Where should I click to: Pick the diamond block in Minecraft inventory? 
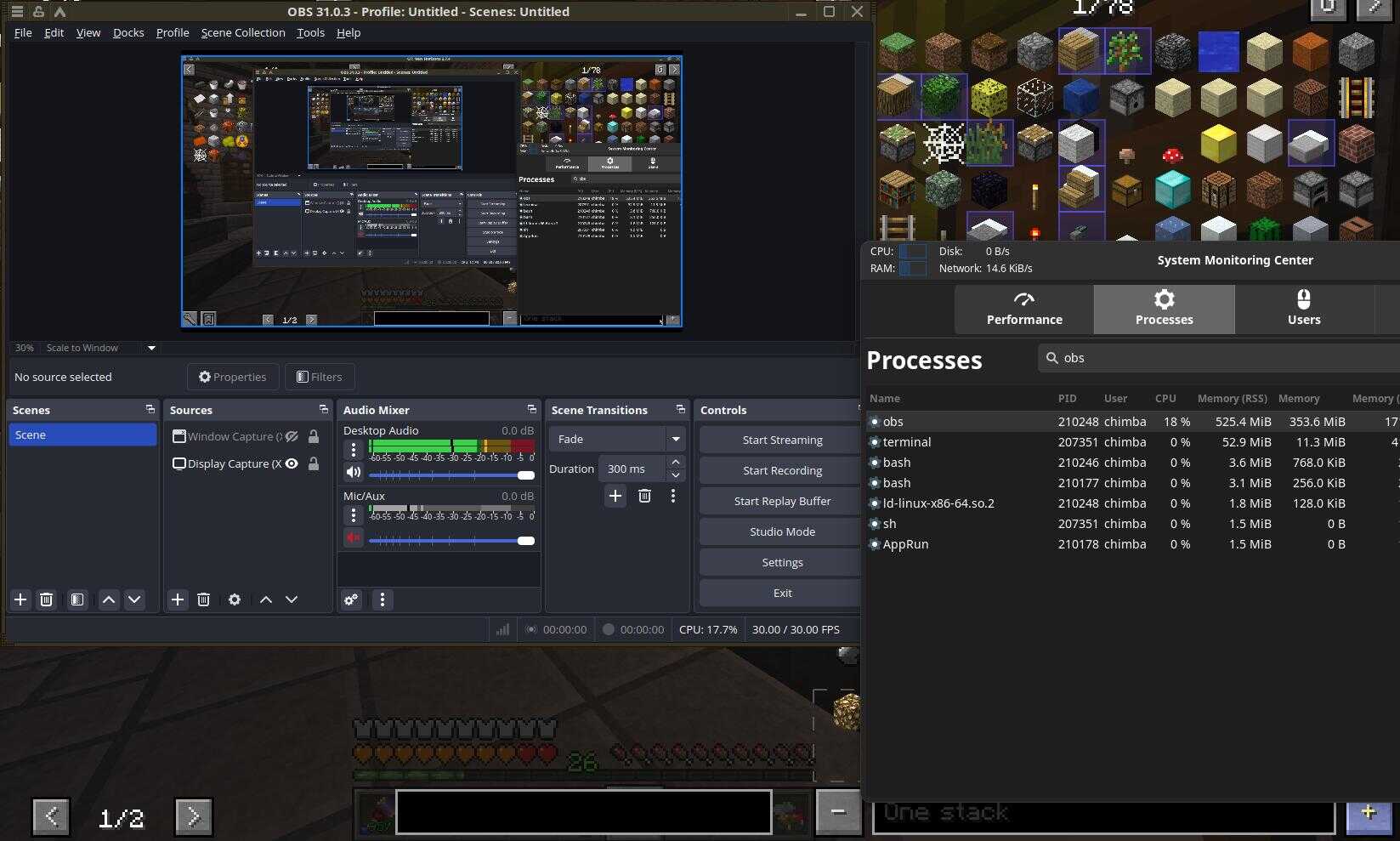click(x=1173, y=189)
